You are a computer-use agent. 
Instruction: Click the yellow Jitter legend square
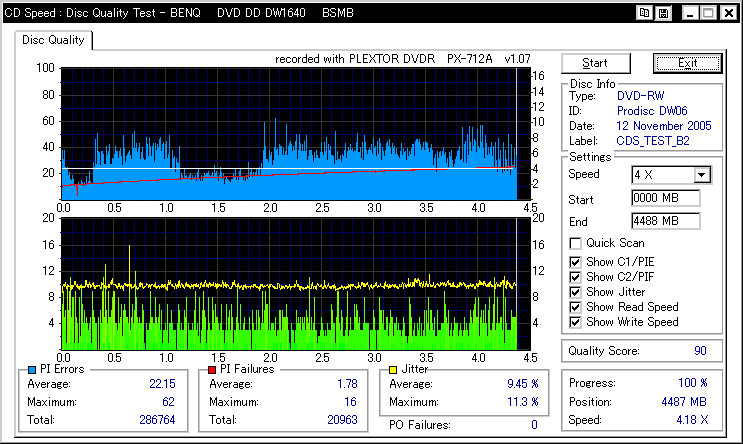coord(393,370)
